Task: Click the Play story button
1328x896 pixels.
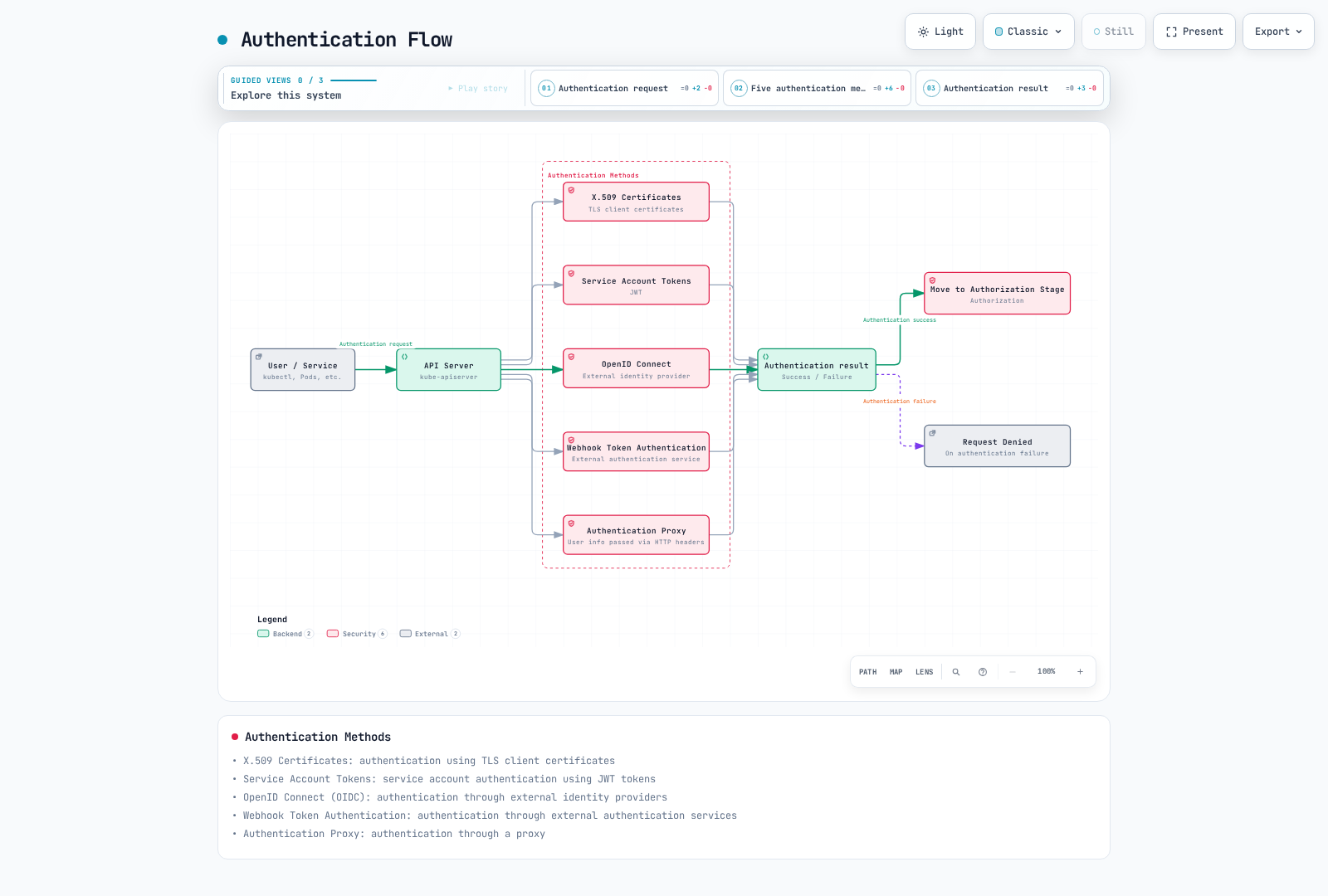Action: (478, 88)
